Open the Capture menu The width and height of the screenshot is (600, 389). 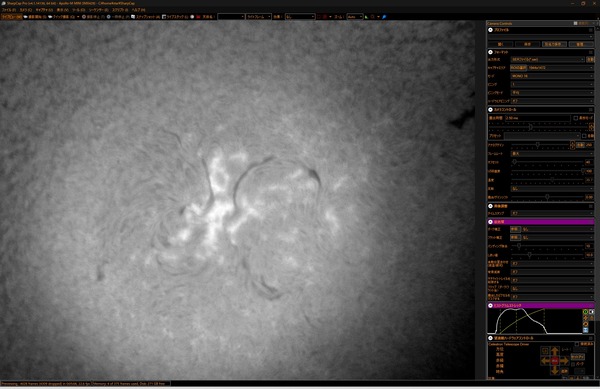coord(44,10)
